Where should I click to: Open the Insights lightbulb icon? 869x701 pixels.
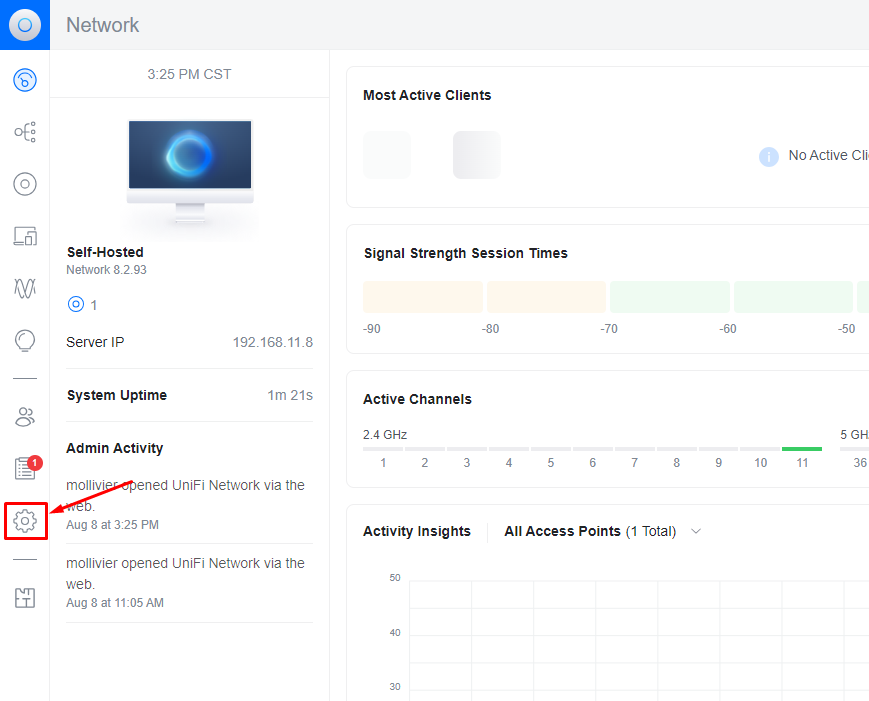(25, 340)
